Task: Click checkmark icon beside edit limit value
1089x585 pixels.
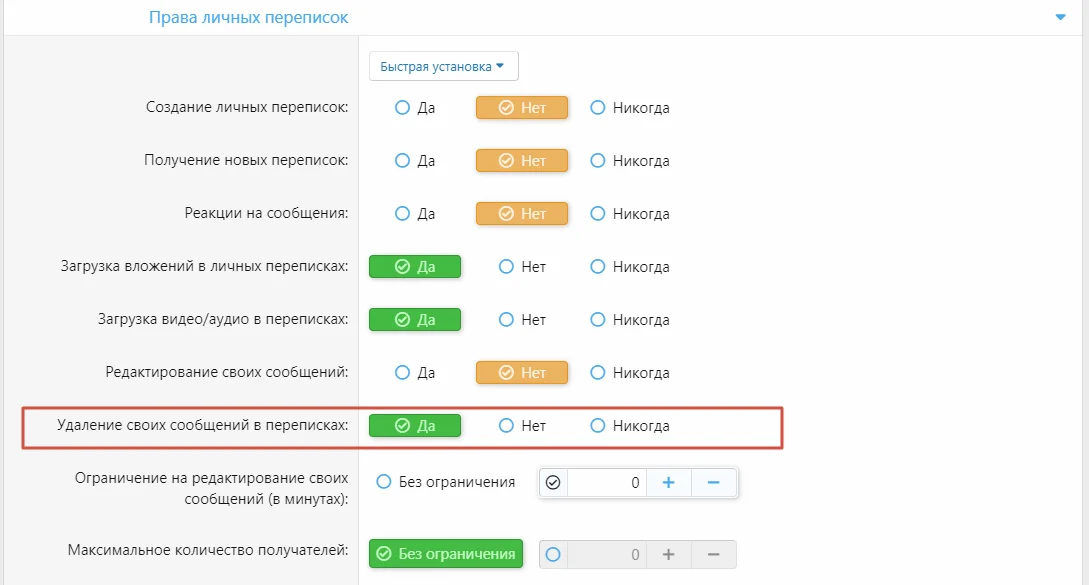Action: click(553, 482)
